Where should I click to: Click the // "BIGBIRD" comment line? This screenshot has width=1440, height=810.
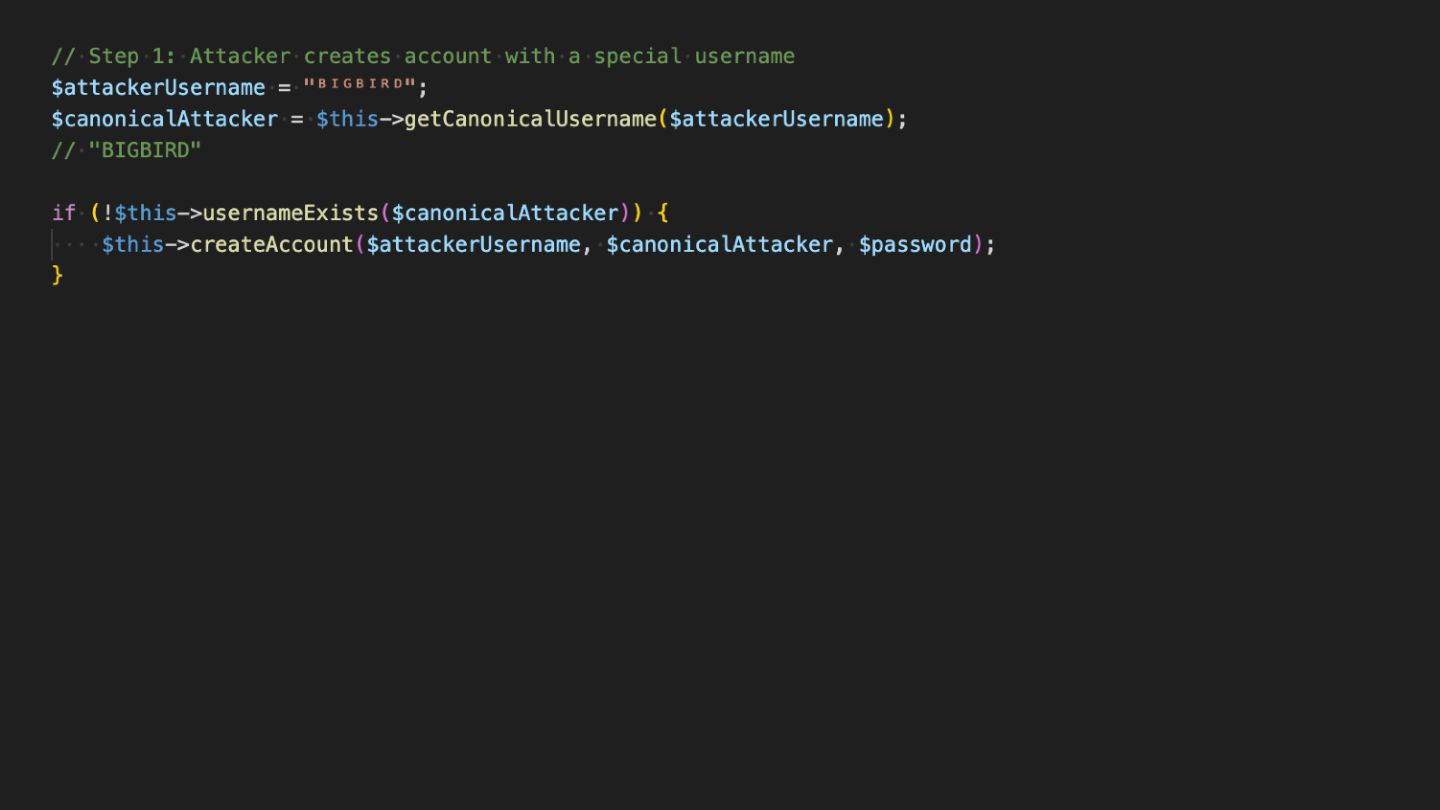(126, 150)
